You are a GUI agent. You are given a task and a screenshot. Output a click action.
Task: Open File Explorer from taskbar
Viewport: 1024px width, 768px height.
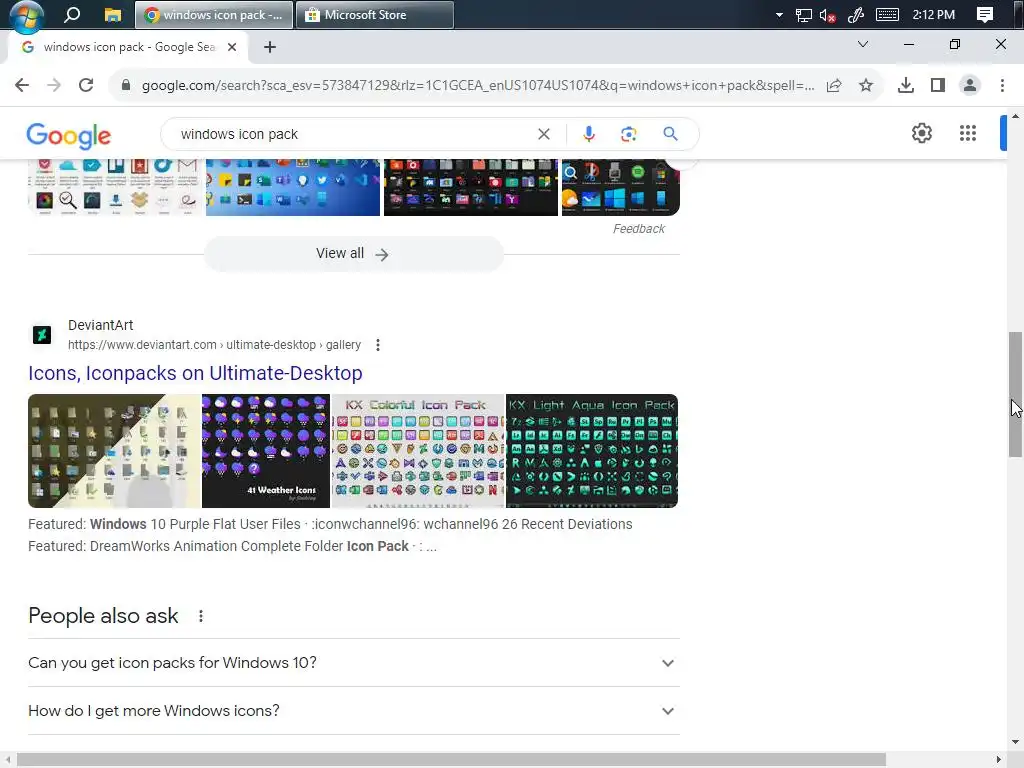click(112, 14)
